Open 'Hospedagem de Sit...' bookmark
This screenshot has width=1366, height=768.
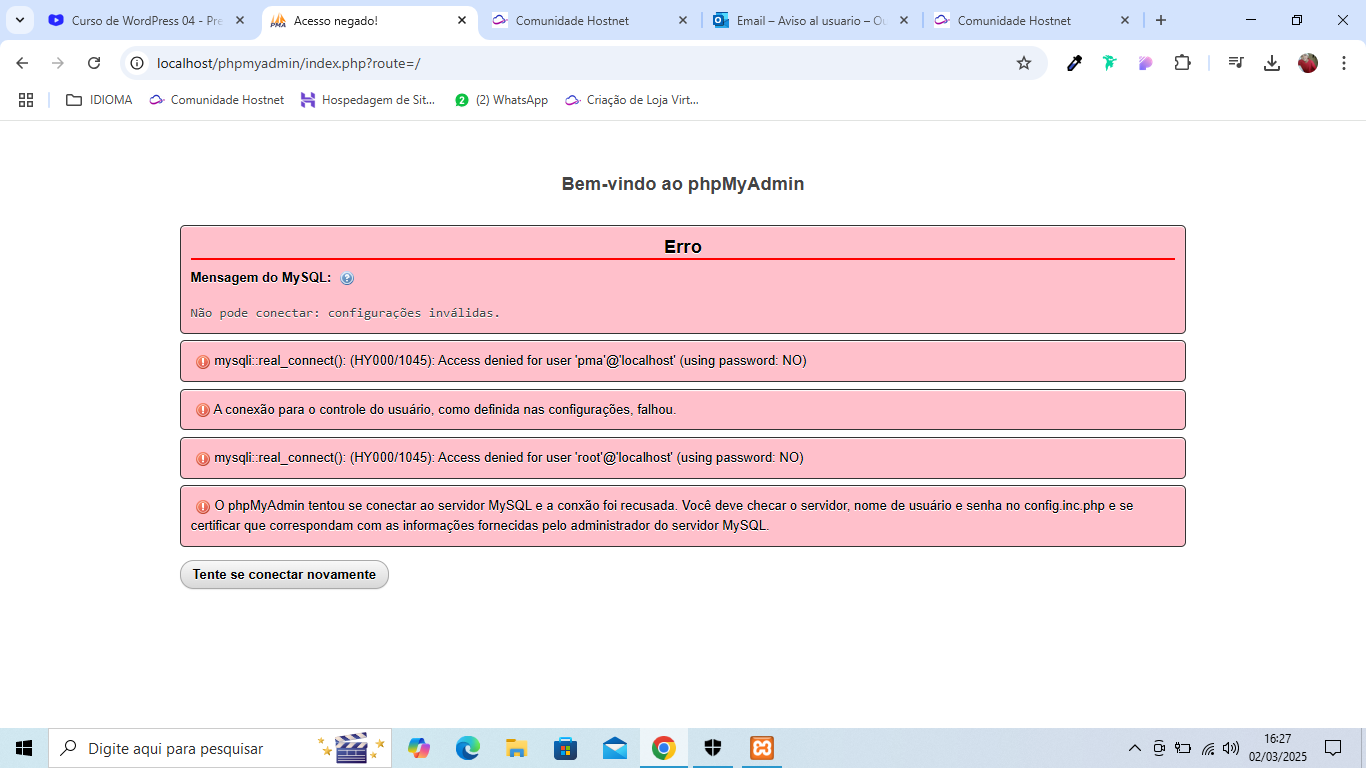[368, 100]
